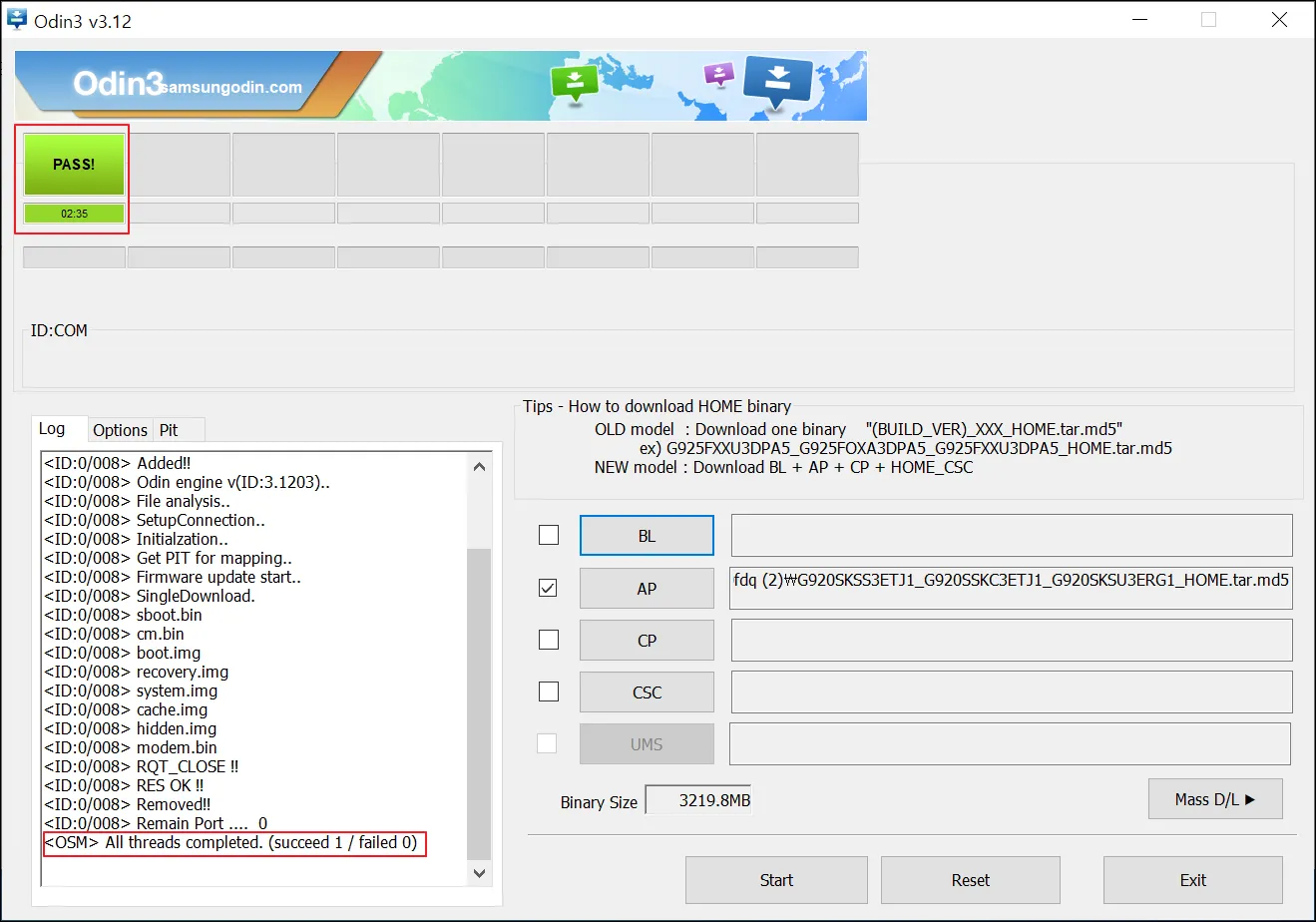Click the 'boot.img' log line
The image size is (1316, 922).
(x=122, y=653)
